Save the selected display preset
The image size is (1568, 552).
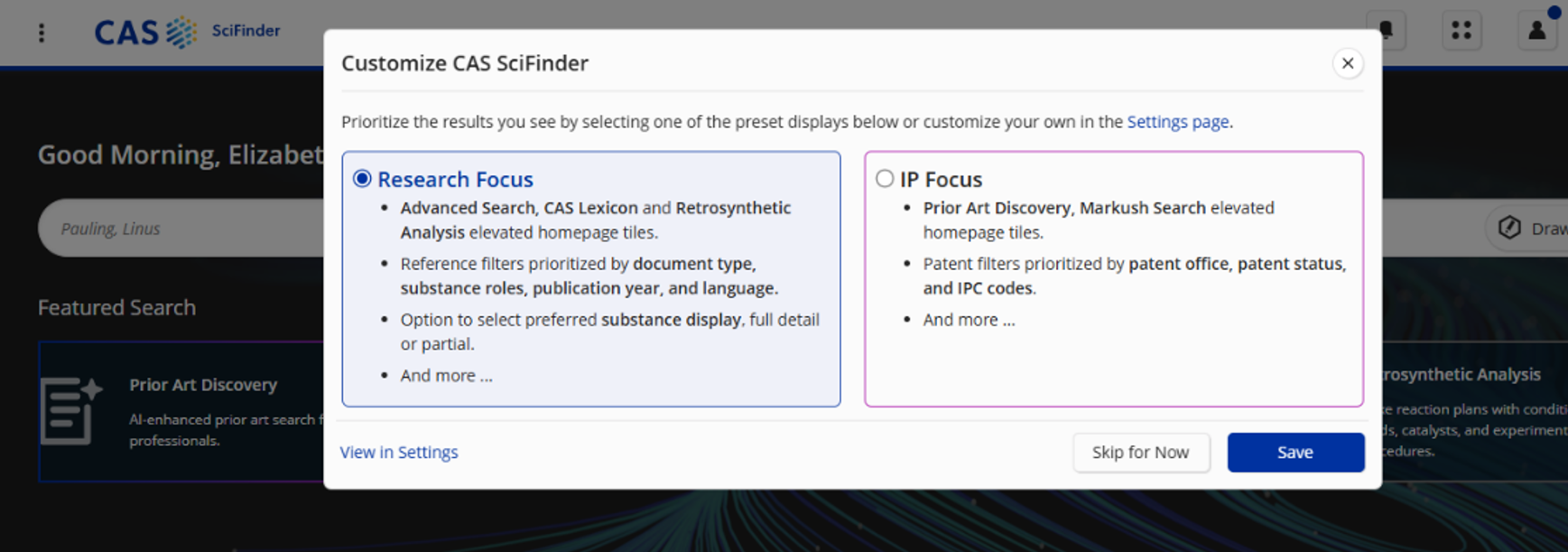pos(1295,452)
